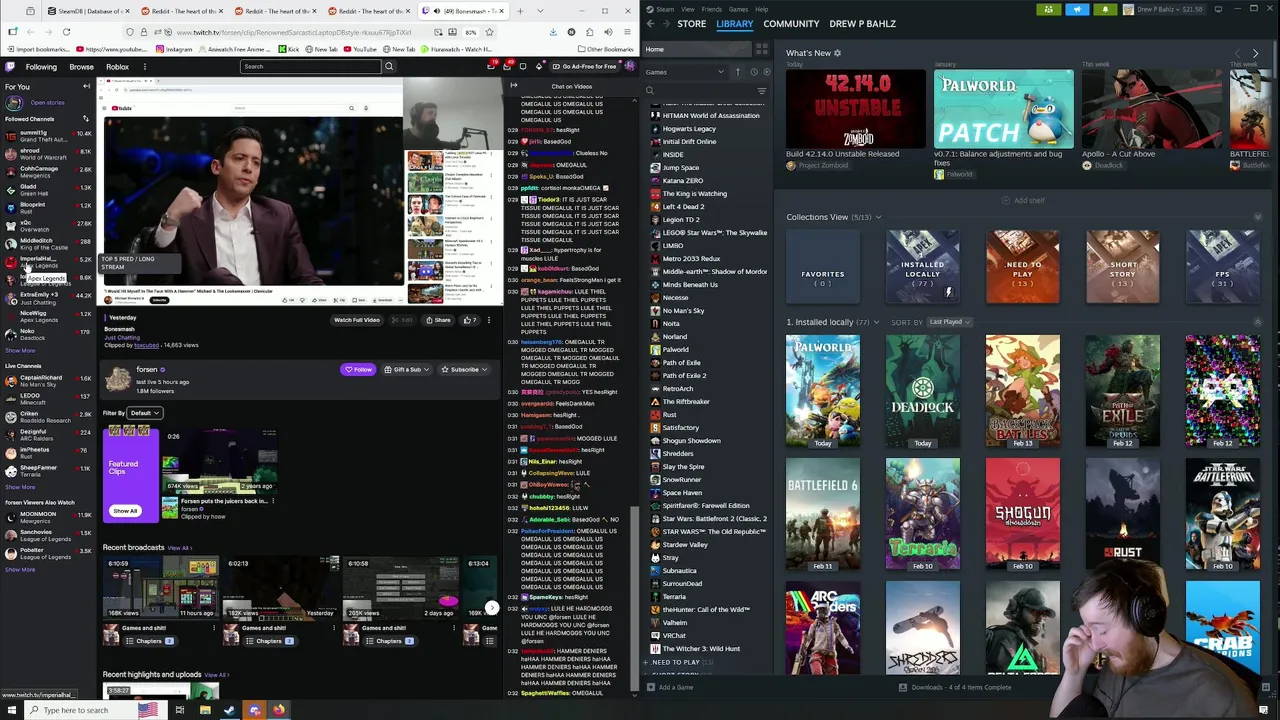Click the Share clip button

[438, 320]
